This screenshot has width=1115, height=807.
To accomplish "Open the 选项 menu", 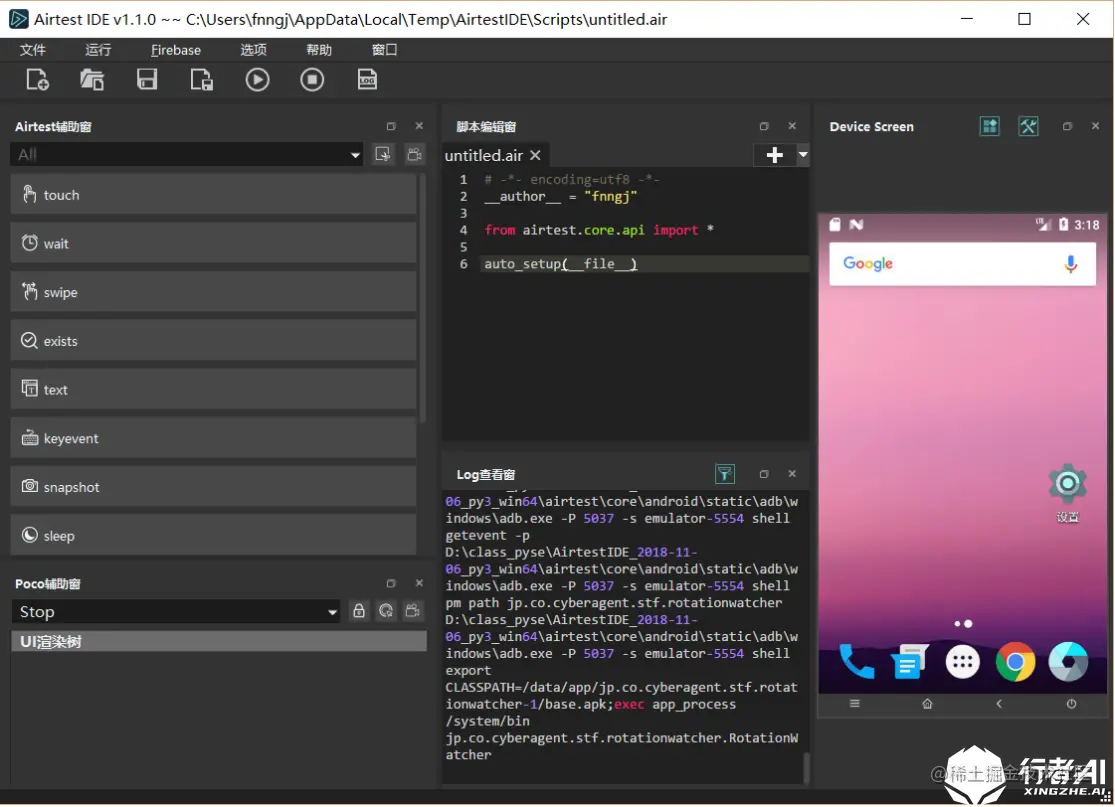I will click(x=253, y=50).
